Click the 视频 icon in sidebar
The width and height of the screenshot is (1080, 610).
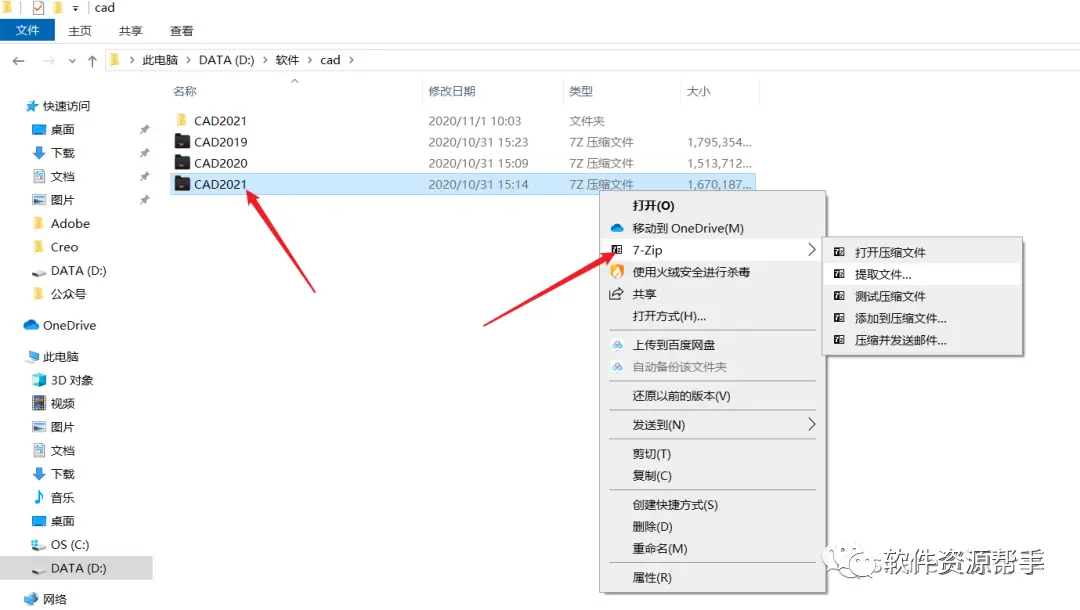[39, 403]
